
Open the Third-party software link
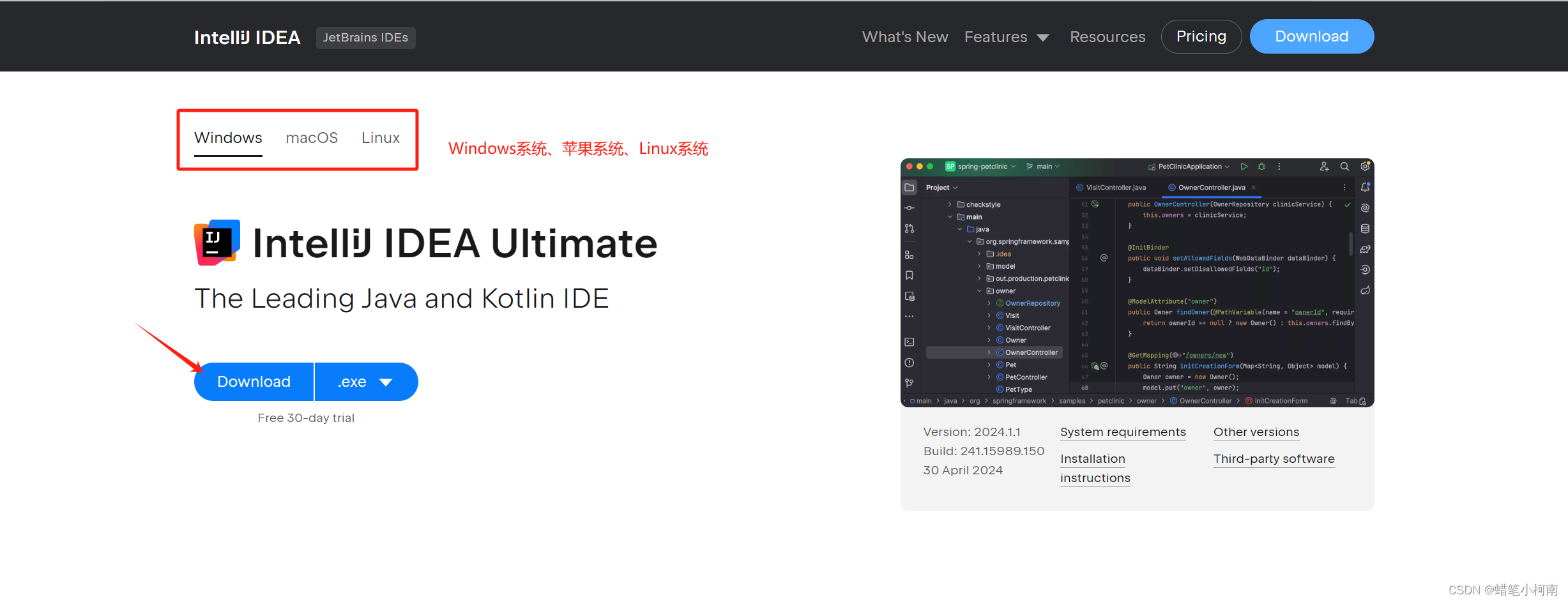pyautogui.click(x=1274, y=459)
